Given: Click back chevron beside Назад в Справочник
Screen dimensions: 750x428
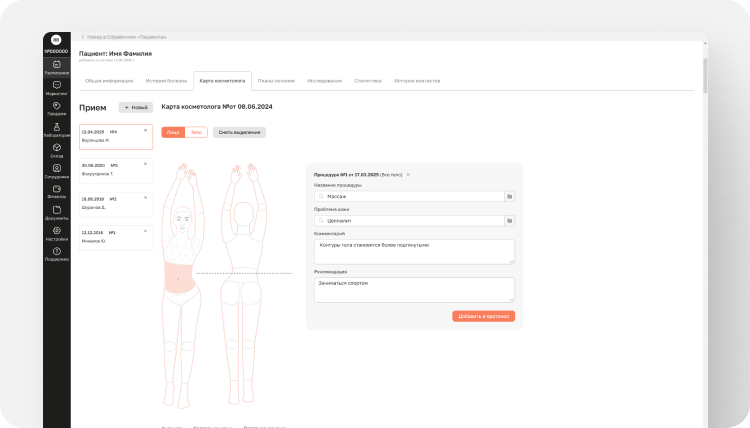Looking at the screenshot, I should 83,37.
